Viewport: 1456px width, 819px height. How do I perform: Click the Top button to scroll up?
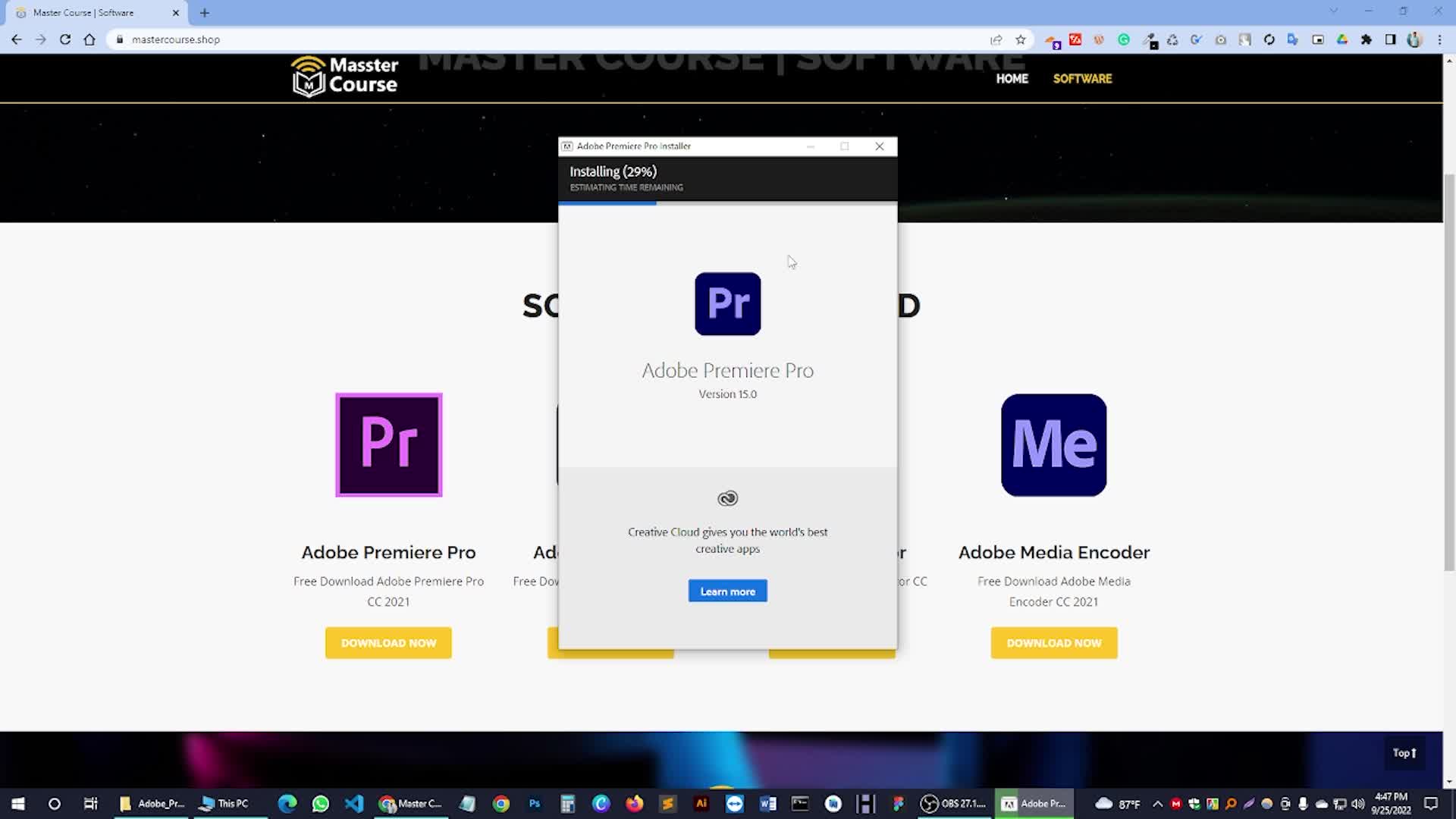pyautogui.click(x=1404, y=753)
